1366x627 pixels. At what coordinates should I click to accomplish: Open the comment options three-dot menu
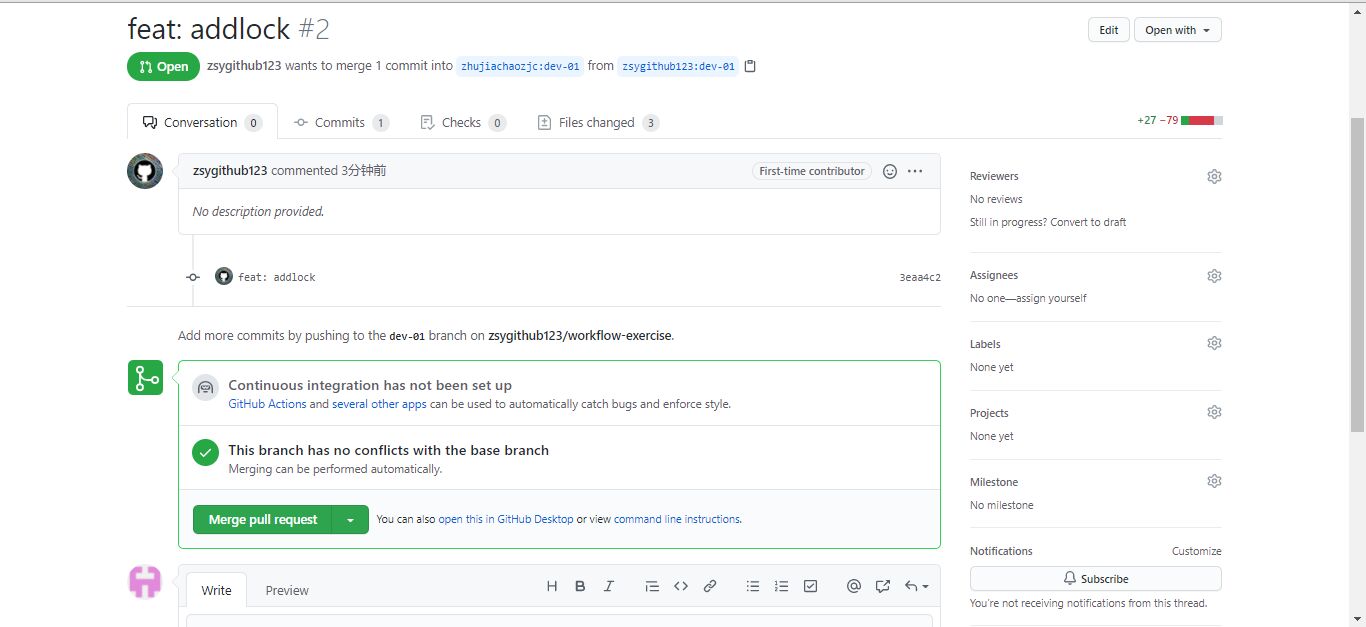click(915, 171)
